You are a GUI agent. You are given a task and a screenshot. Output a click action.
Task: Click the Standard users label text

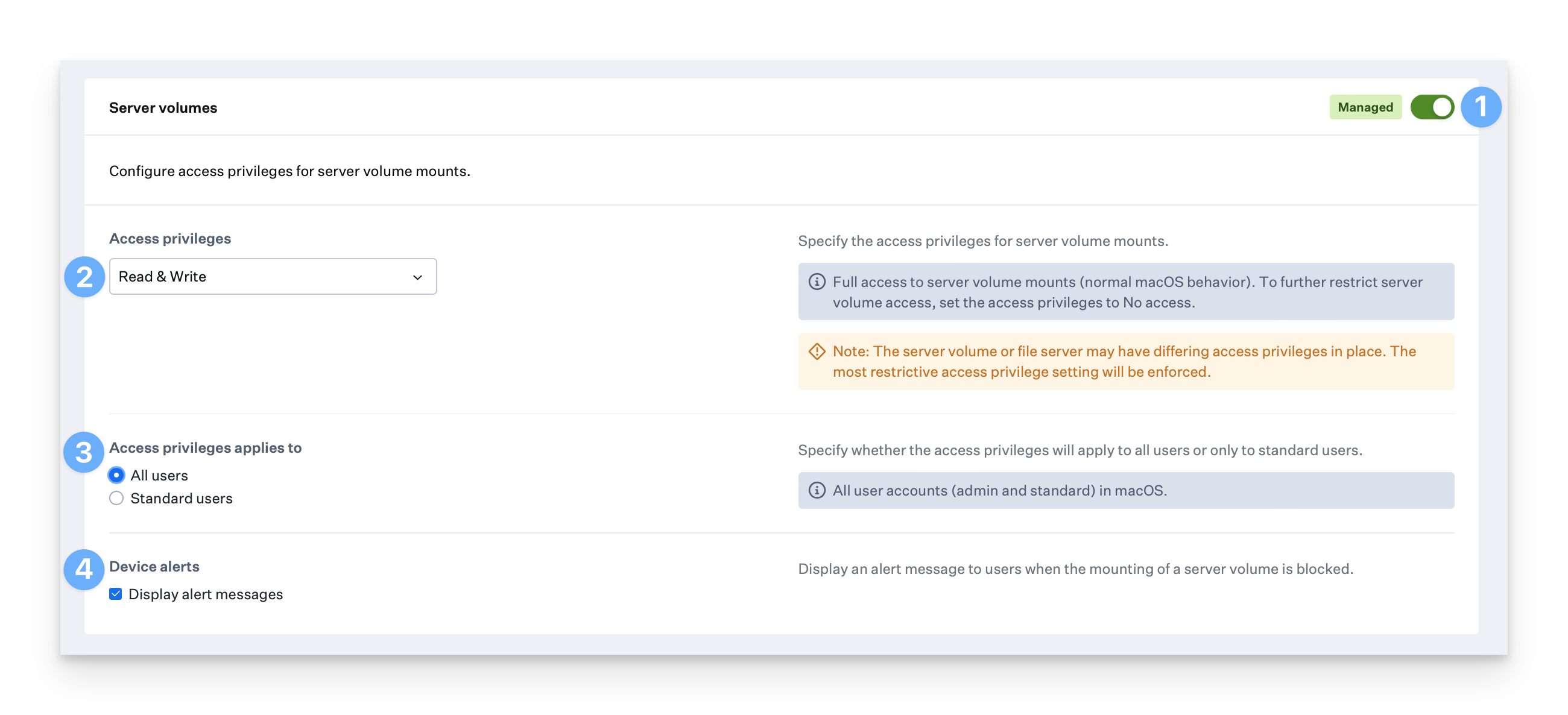click(181, 499)
